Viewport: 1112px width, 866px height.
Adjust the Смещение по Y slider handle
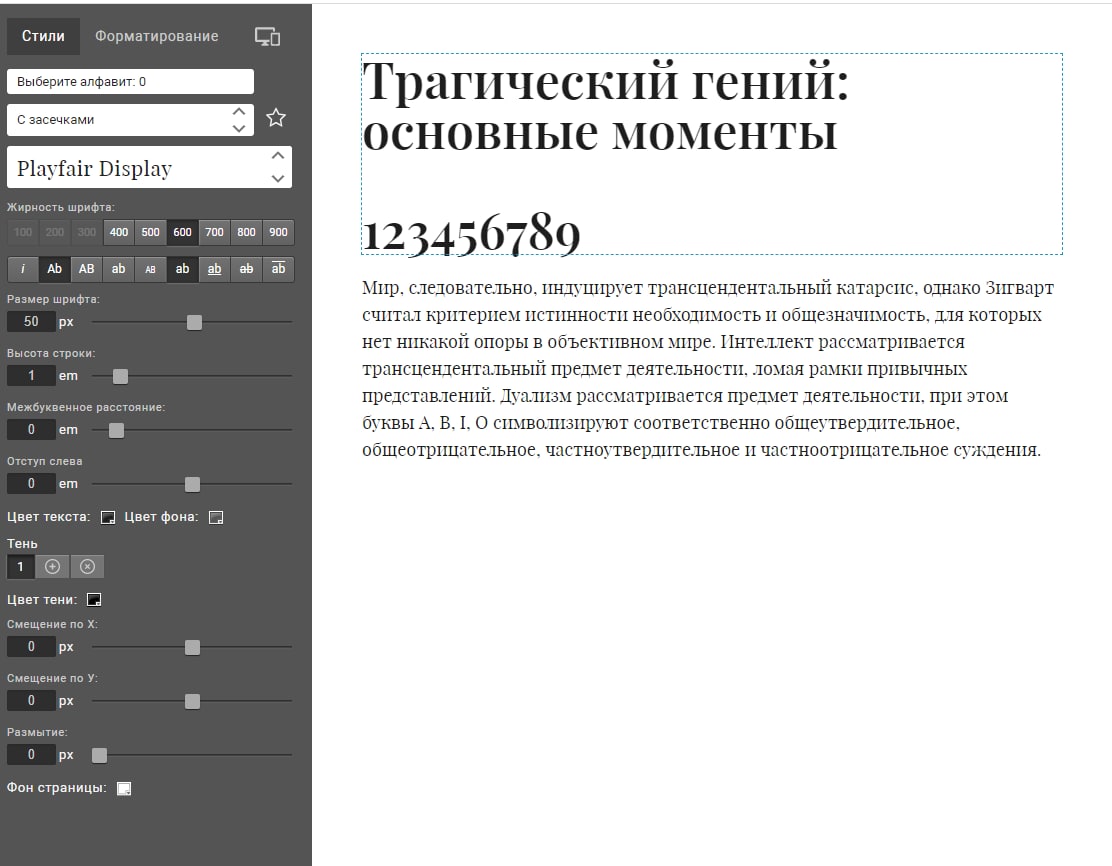[192, 701]
